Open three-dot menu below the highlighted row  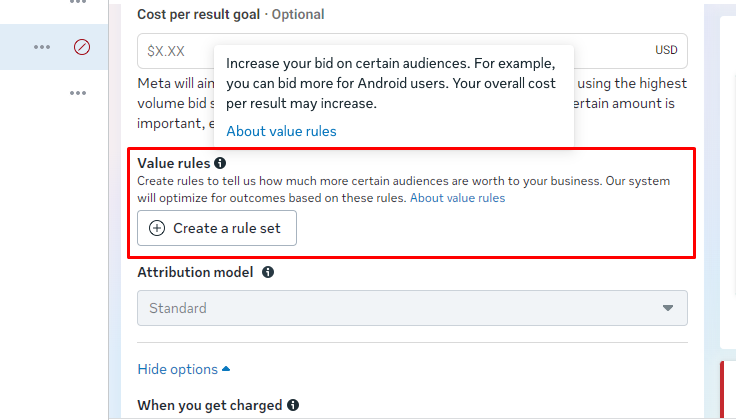tap(78, 93)
